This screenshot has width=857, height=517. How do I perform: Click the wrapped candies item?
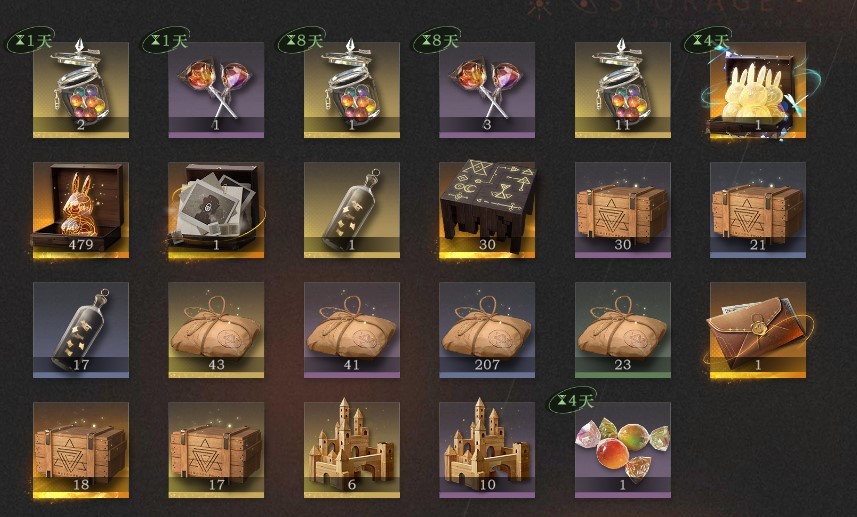point(623,450)
